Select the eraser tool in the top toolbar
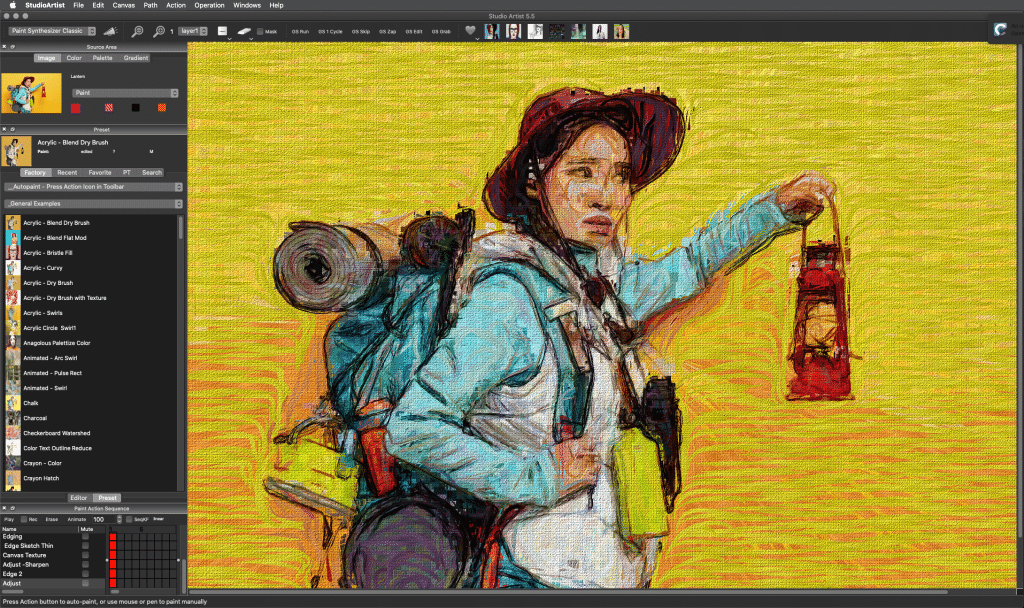This screenshot has height=608, width=1024. pyautogui.click(x=242, y=31)
